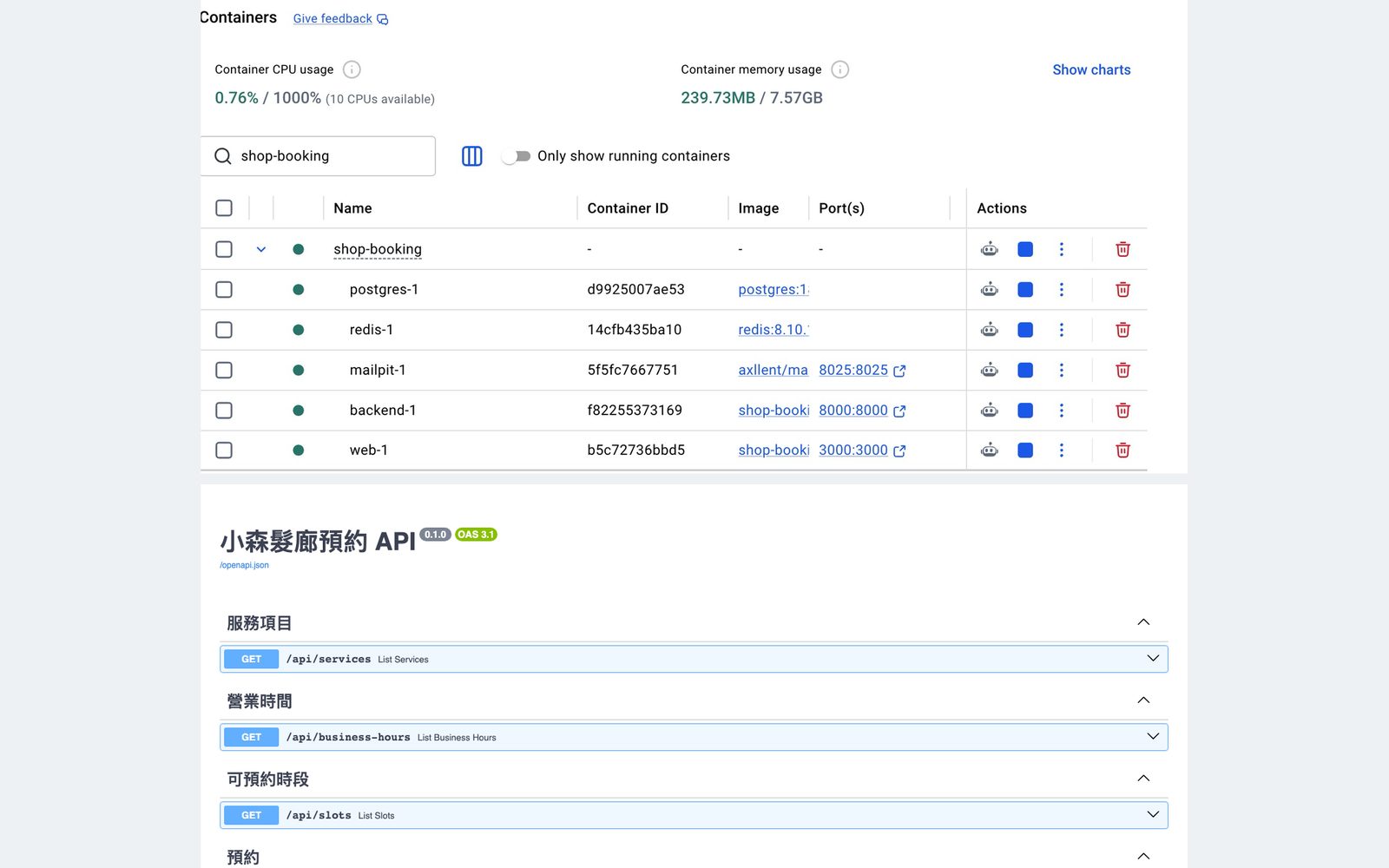Screen dimensions: 1389x868
Task: Open more actions menu for web-1
Action: pos(1061,450)
